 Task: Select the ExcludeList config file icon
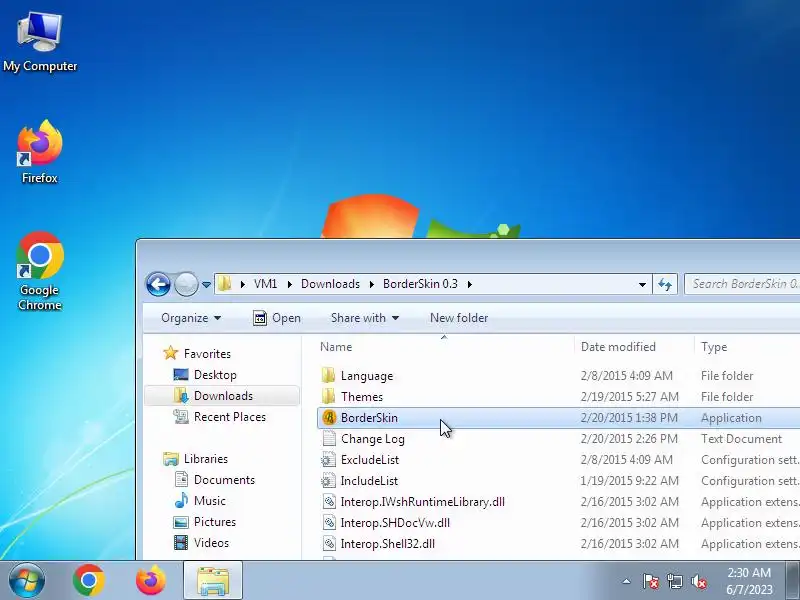329,460
